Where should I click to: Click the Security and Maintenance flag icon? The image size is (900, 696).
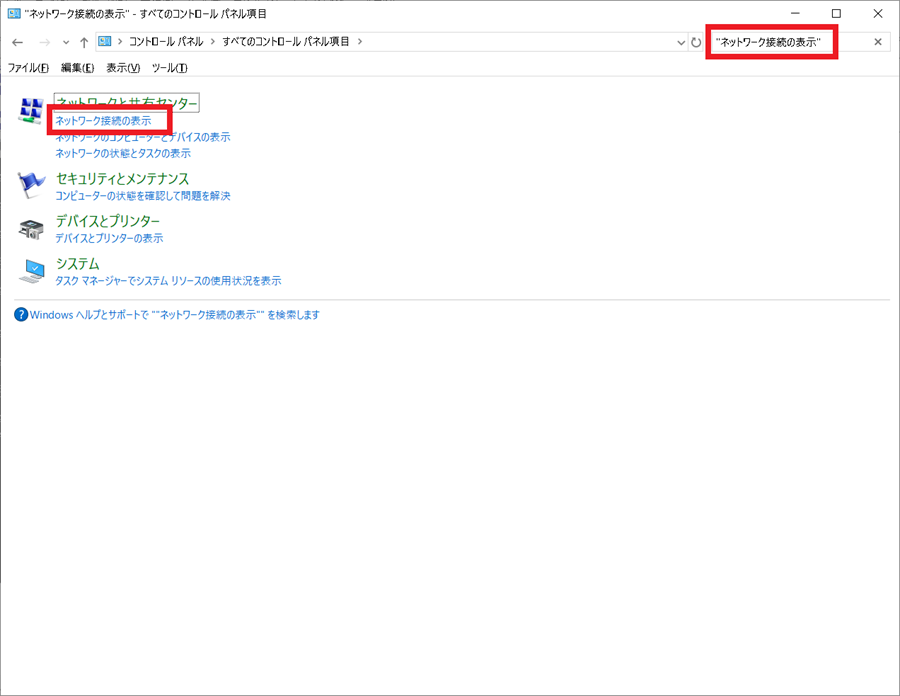[x=30, y=185]
